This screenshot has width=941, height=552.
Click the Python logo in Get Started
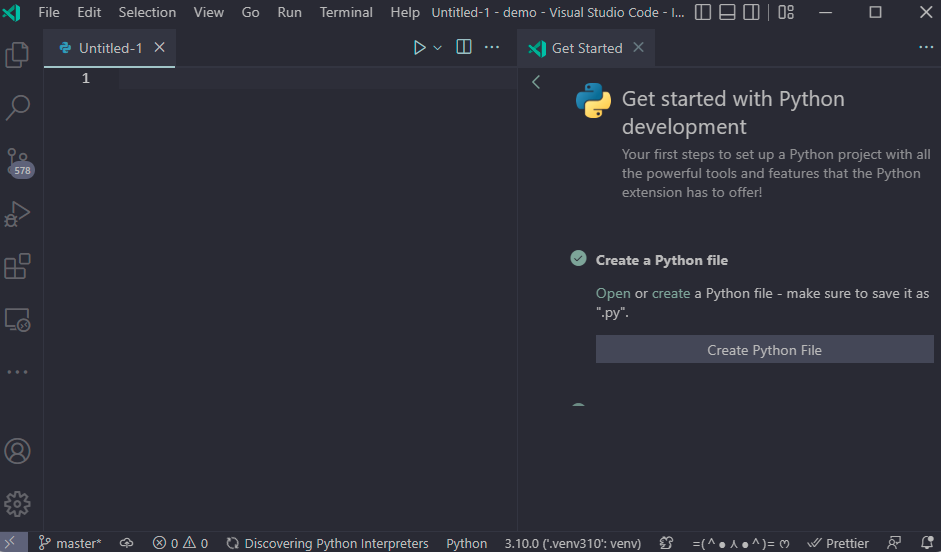coord(593,100)
